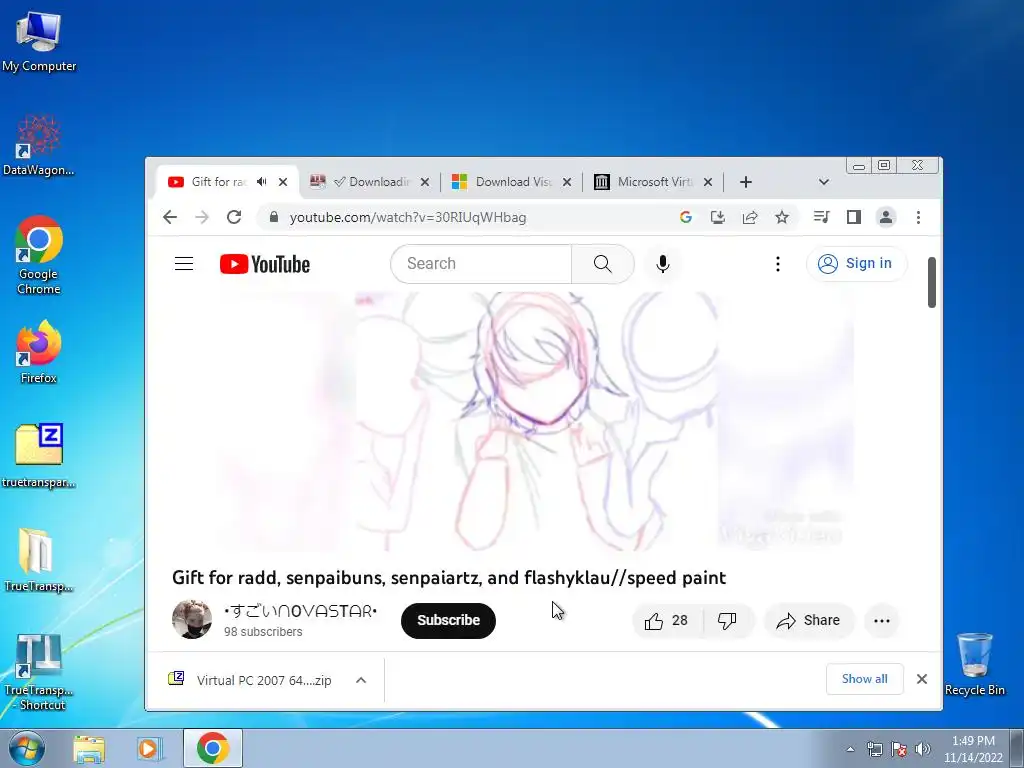Show hidden system tray icons

pyautogui.click(x=850, y=749)
